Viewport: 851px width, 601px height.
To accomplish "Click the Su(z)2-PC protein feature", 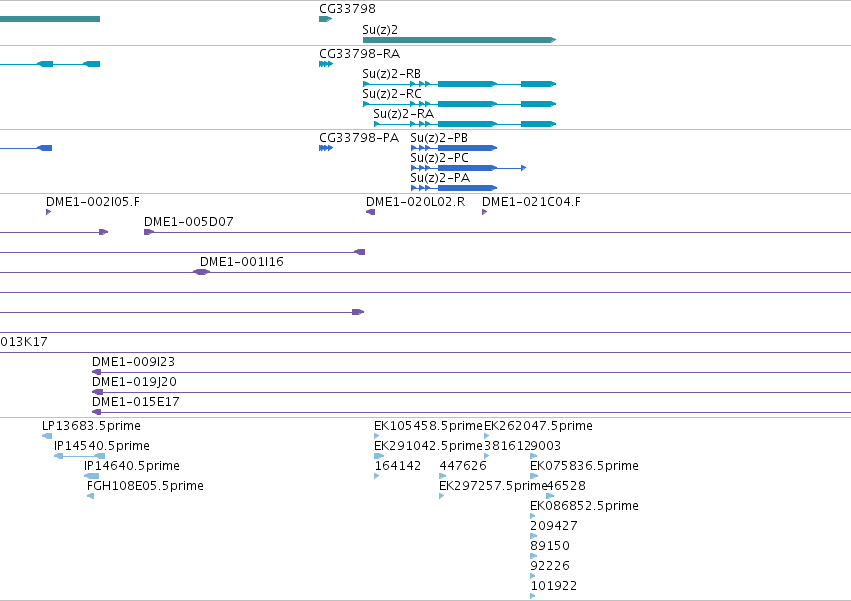I will click(468, 168).
